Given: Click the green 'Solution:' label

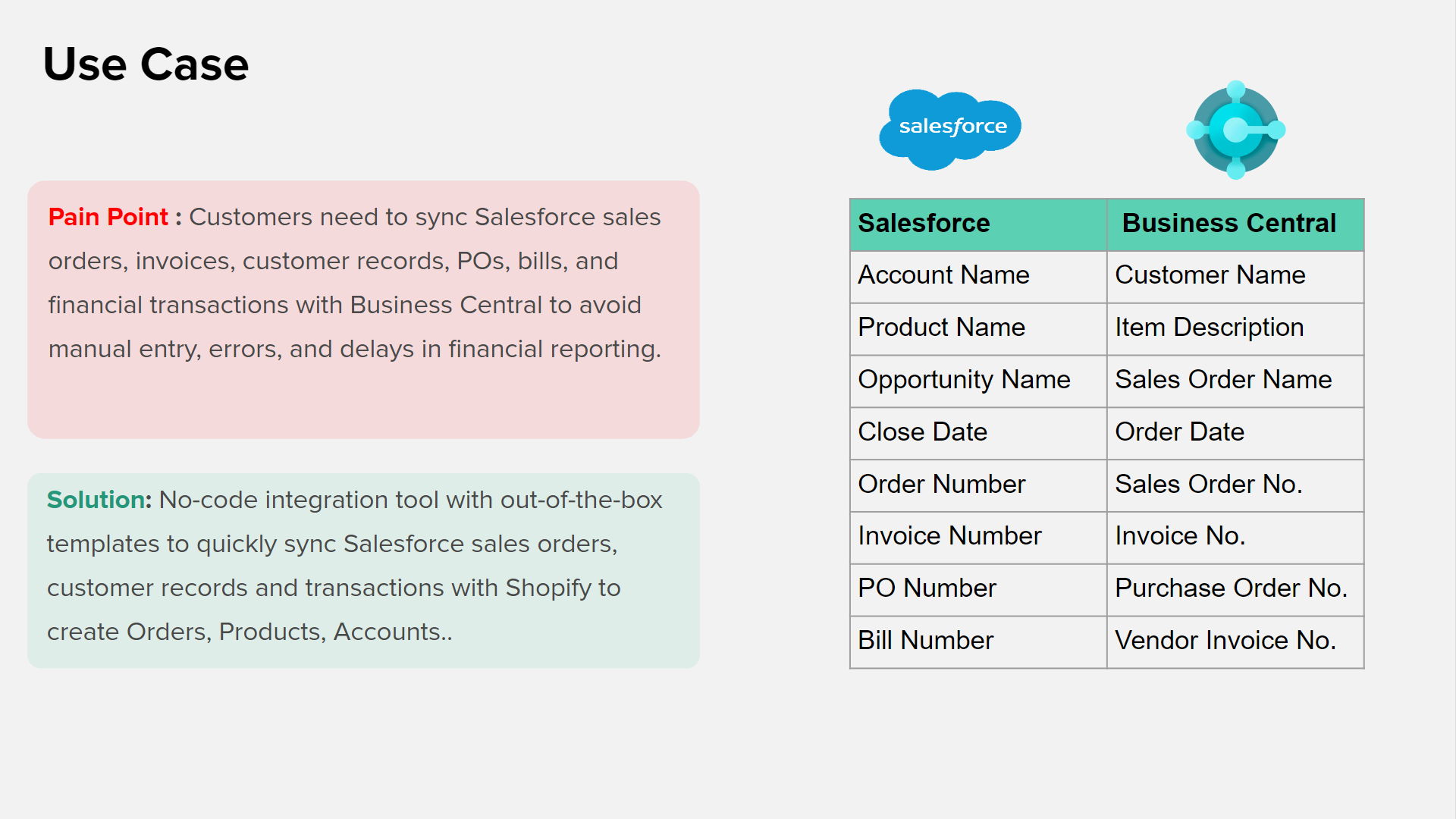Looking at the screenshot, I should [99, 500].
